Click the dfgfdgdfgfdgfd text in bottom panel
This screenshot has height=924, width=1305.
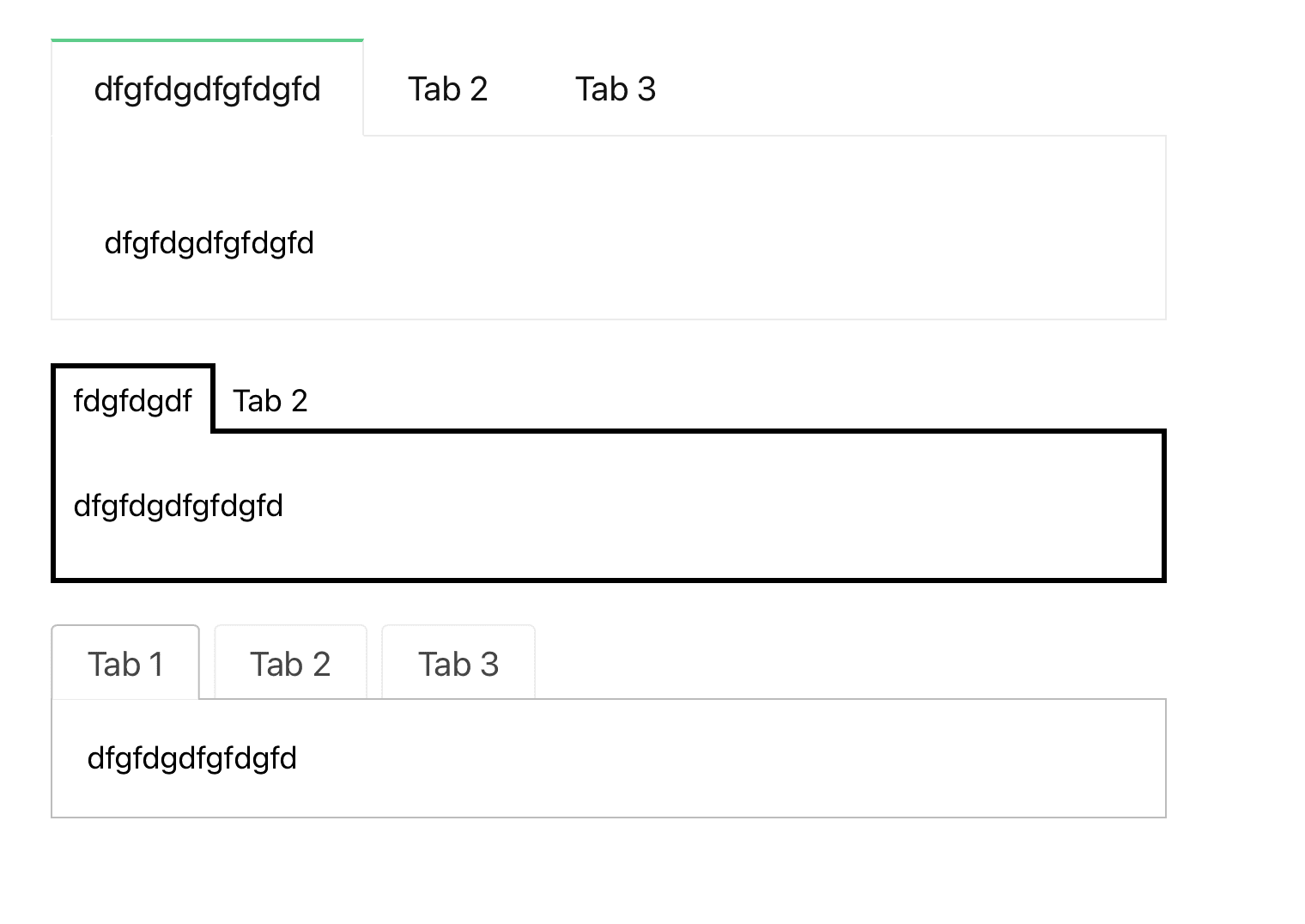tap(191, 757)
